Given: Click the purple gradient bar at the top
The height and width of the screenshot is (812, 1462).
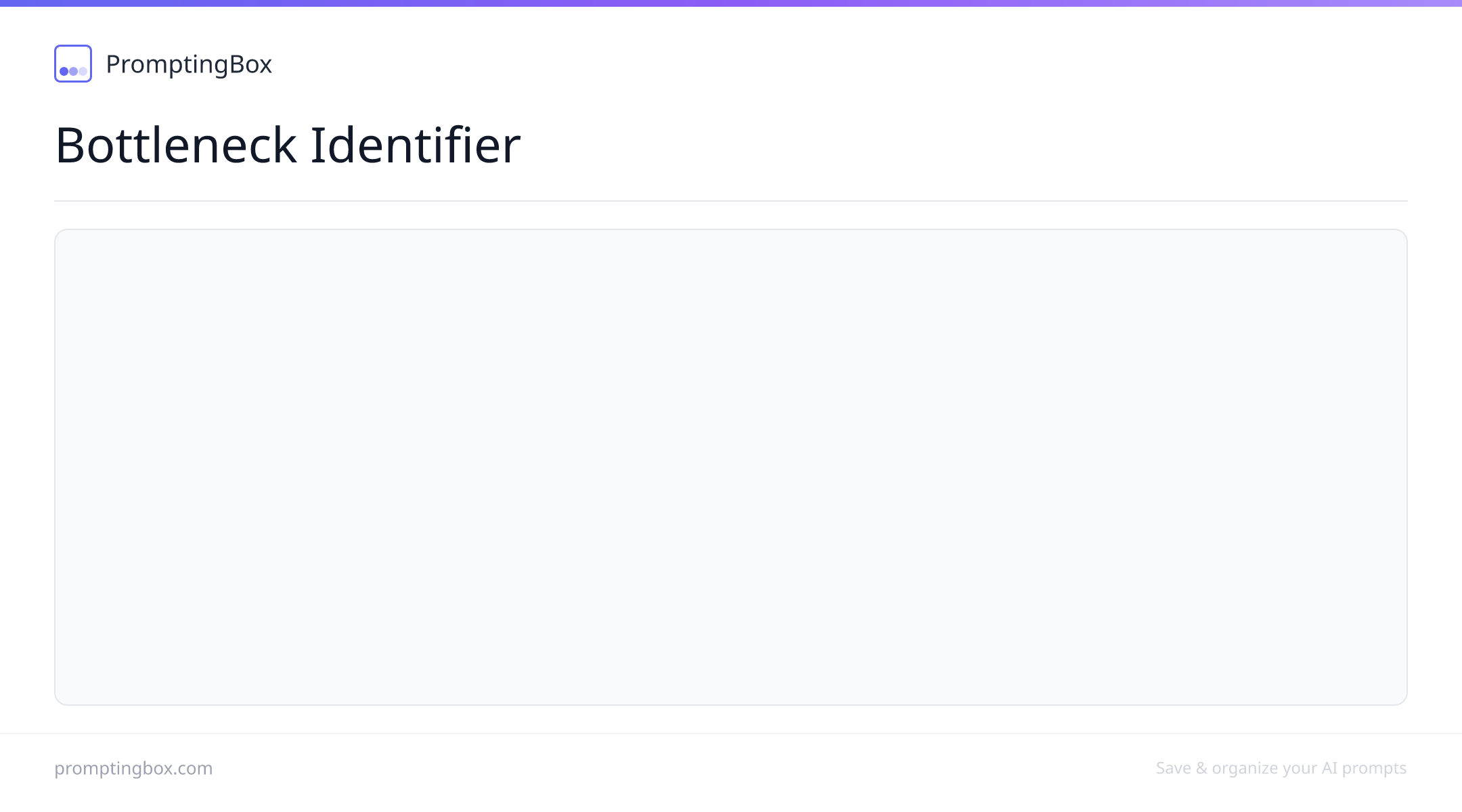Looking at the screenshot, I should tap(731, 3).
